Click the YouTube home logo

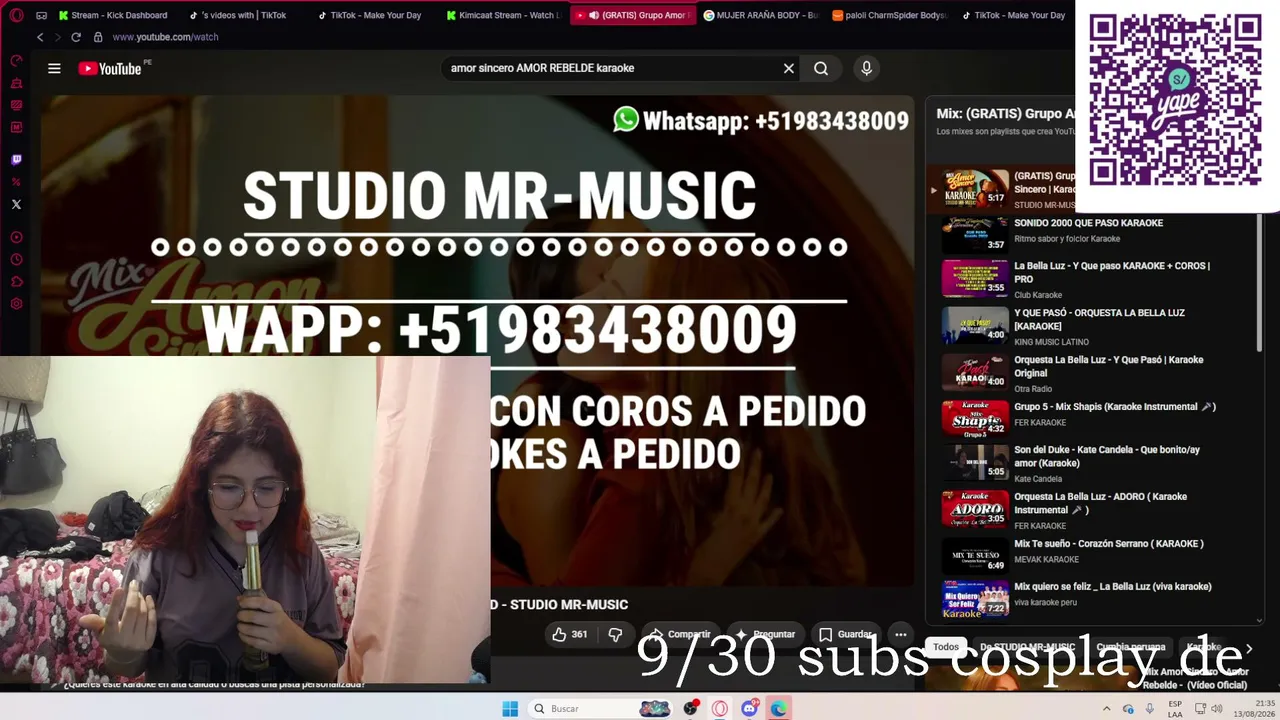(110, 68)
